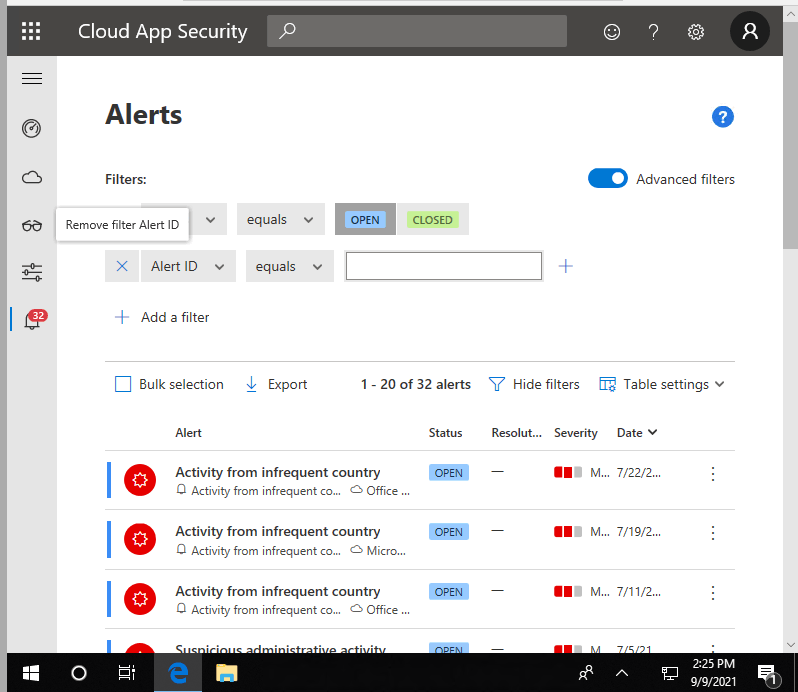The height and width of the screenshot is (692, 798).
Task: Open the Alert ID field dropdown
Action: click(x=188, y=266)
